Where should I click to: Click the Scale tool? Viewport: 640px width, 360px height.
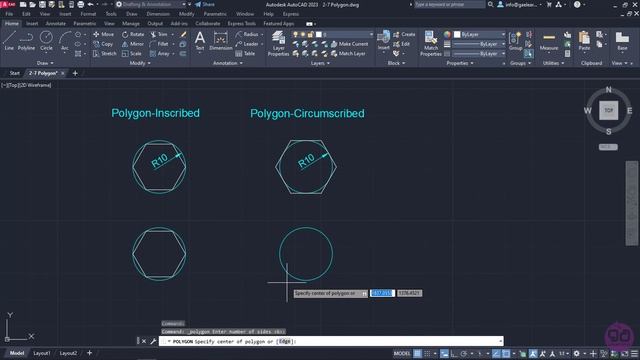point(131,53)
